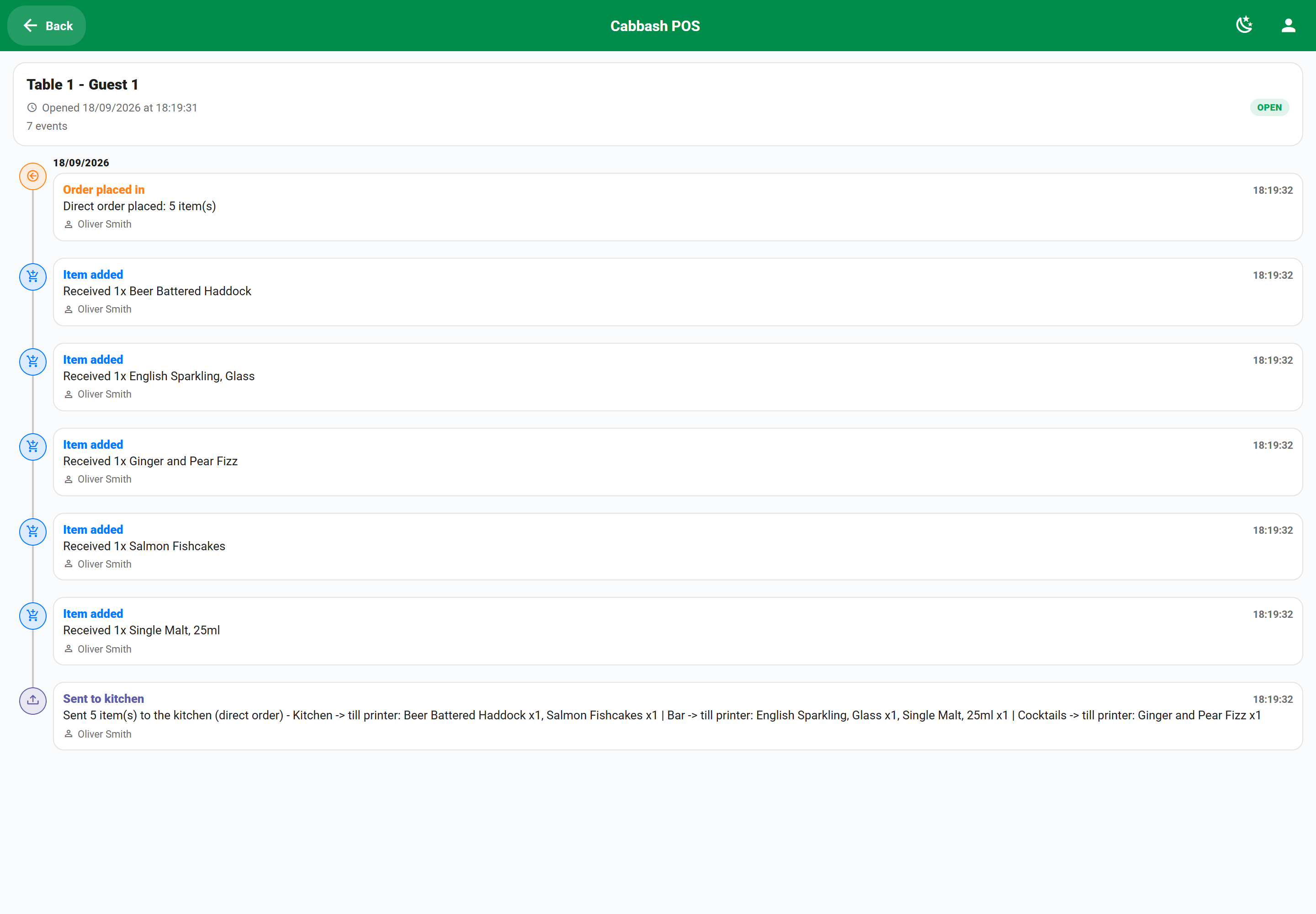The image size is (1316, 914).
Task: Click the orange Order placed in timeline icon
Action: click(x=32, y=176)
